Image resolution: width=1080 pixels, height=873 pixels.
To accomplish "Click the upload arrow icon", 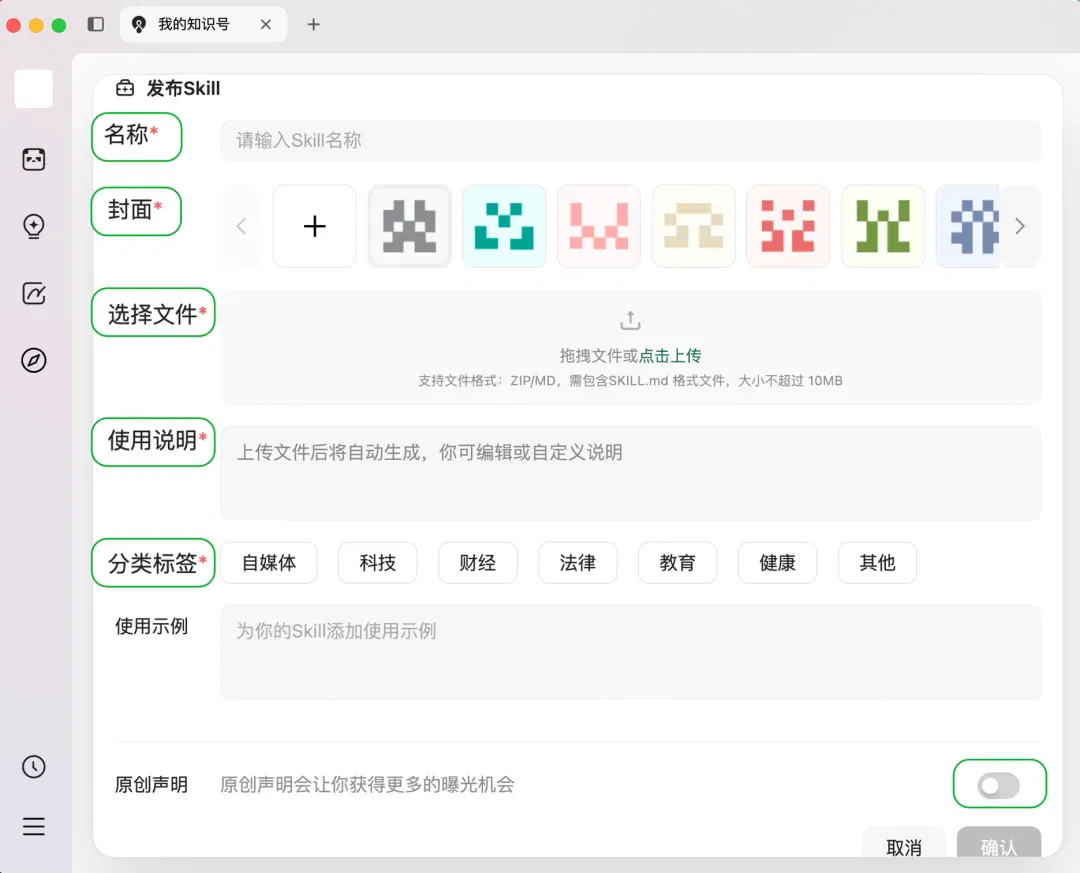I will pos(630,320).
